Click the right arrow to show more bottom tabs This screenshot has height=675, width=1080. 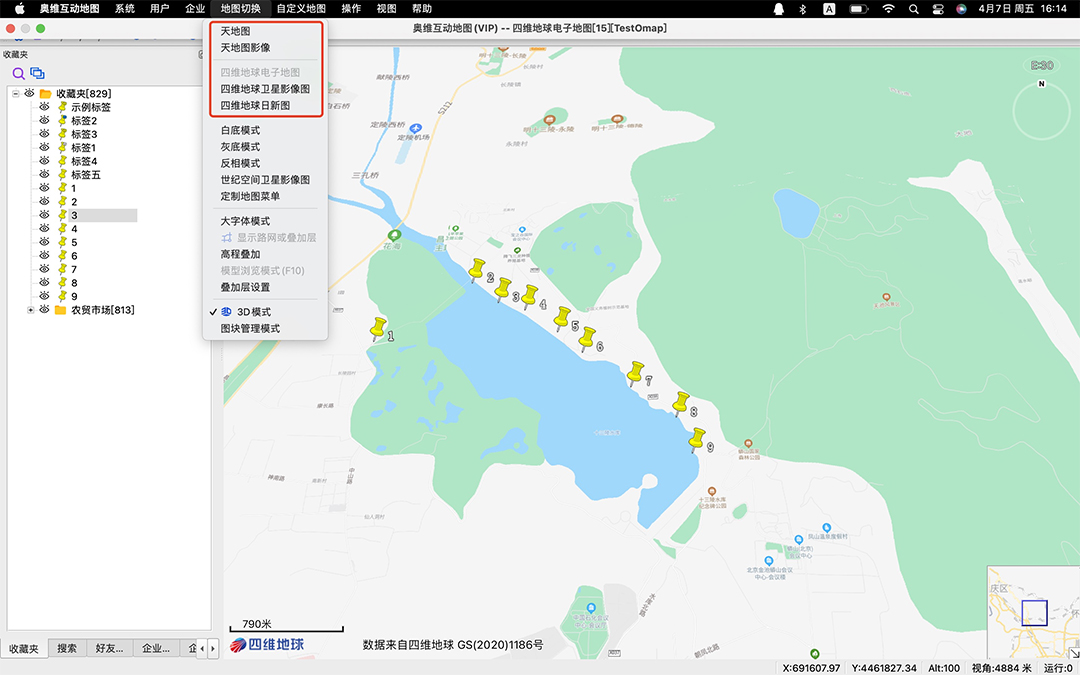click(213, 649)
